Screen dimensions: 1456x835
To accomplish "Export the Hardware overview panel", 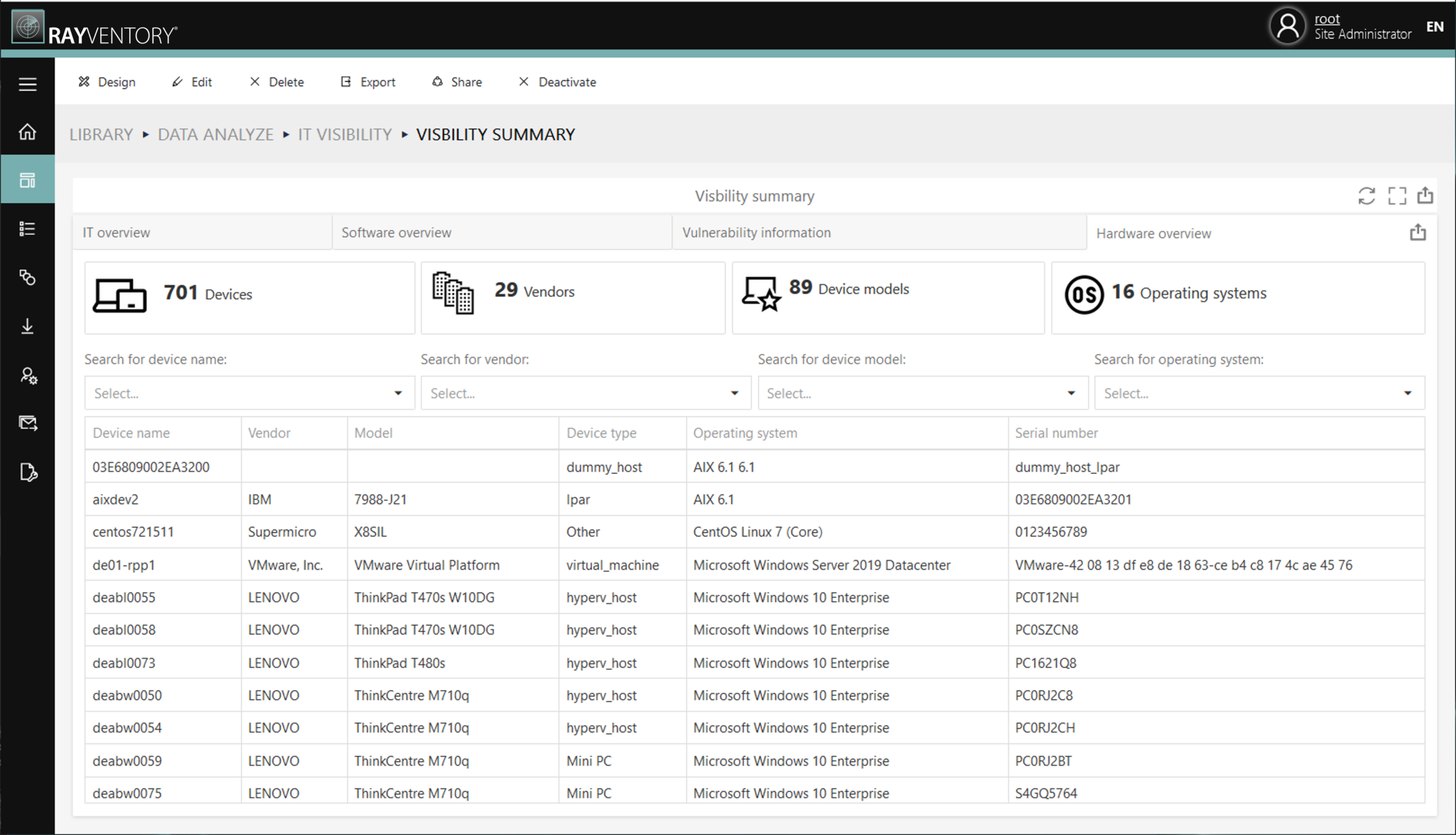I will pyautogui.click(x=1417, y=232).
